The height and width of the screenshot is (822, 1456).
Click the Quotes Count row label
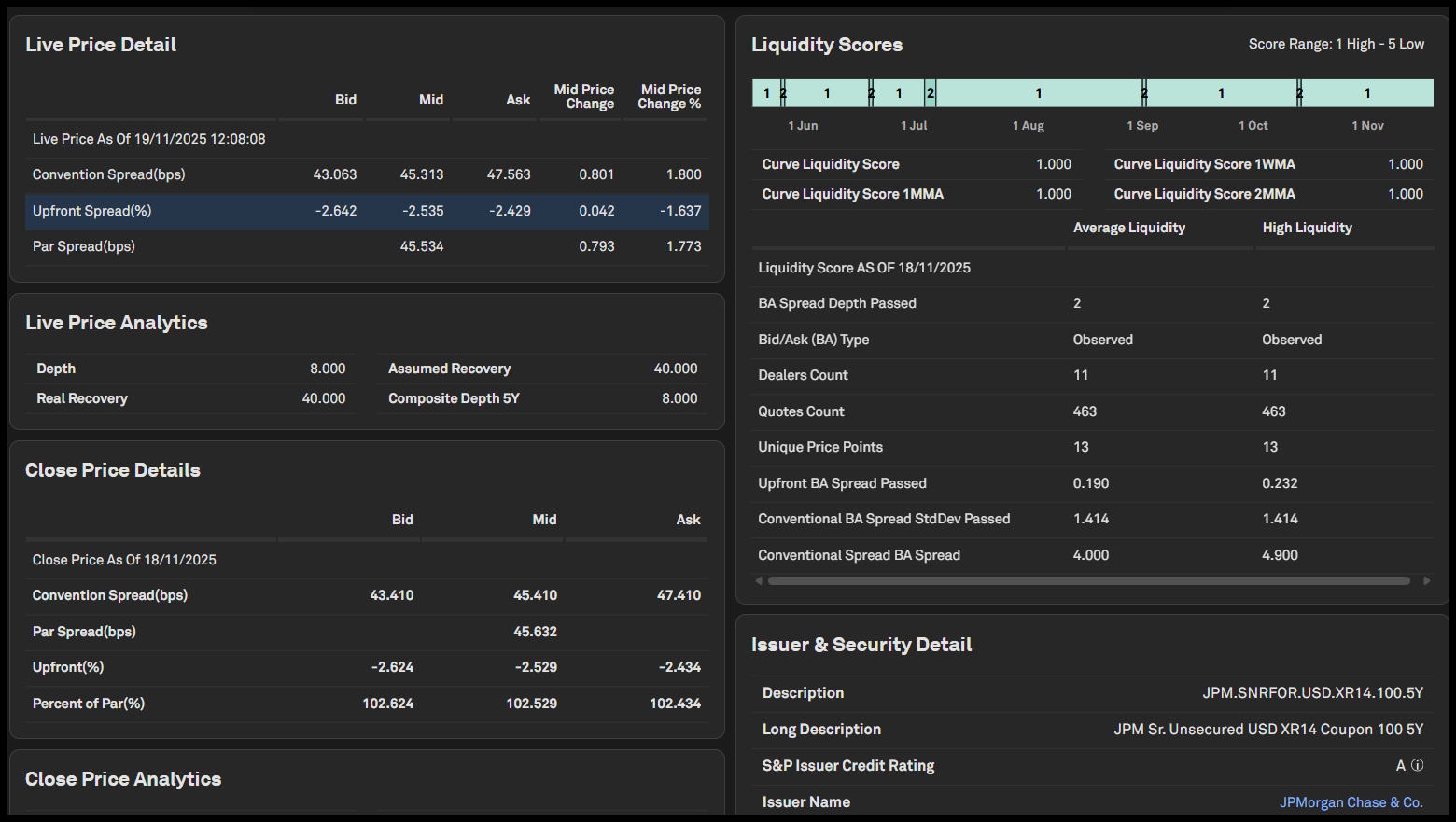[801, 411]
